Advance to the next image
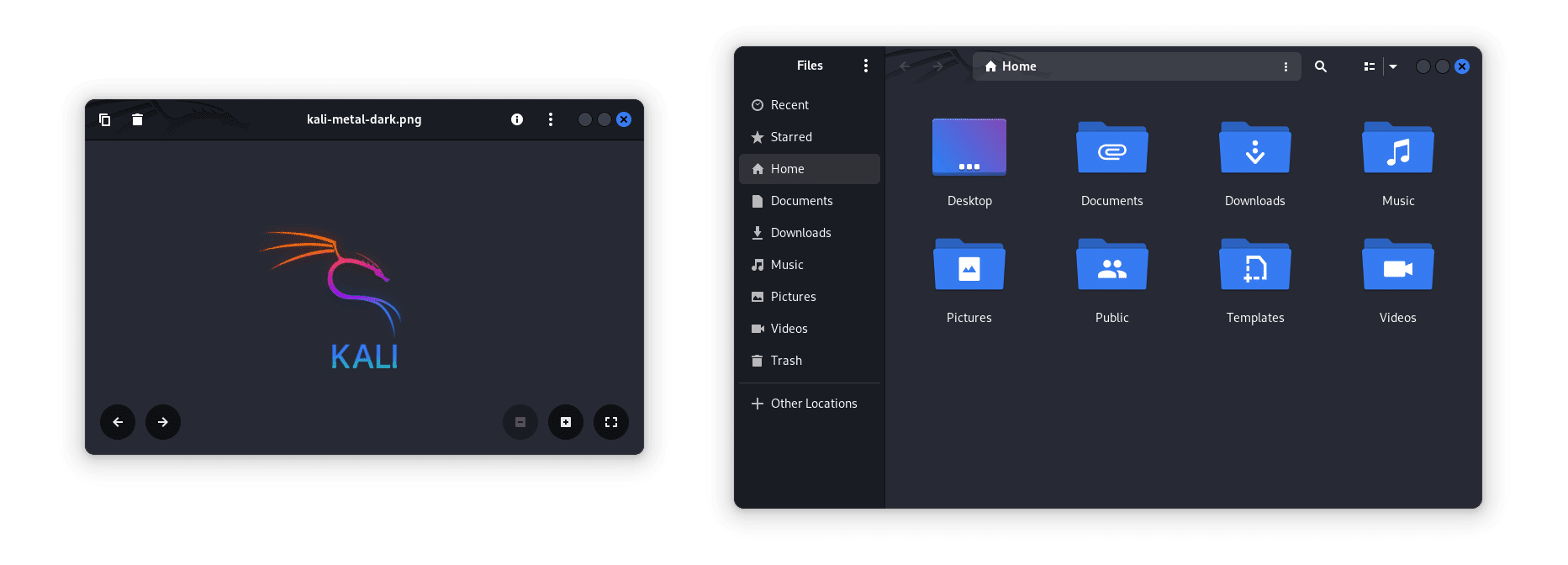 click(163, 422)
